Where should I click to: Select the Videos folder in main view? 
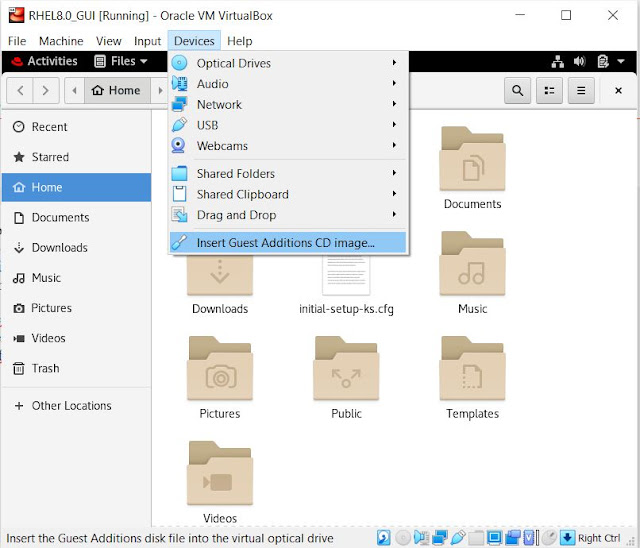click(220, 473)
